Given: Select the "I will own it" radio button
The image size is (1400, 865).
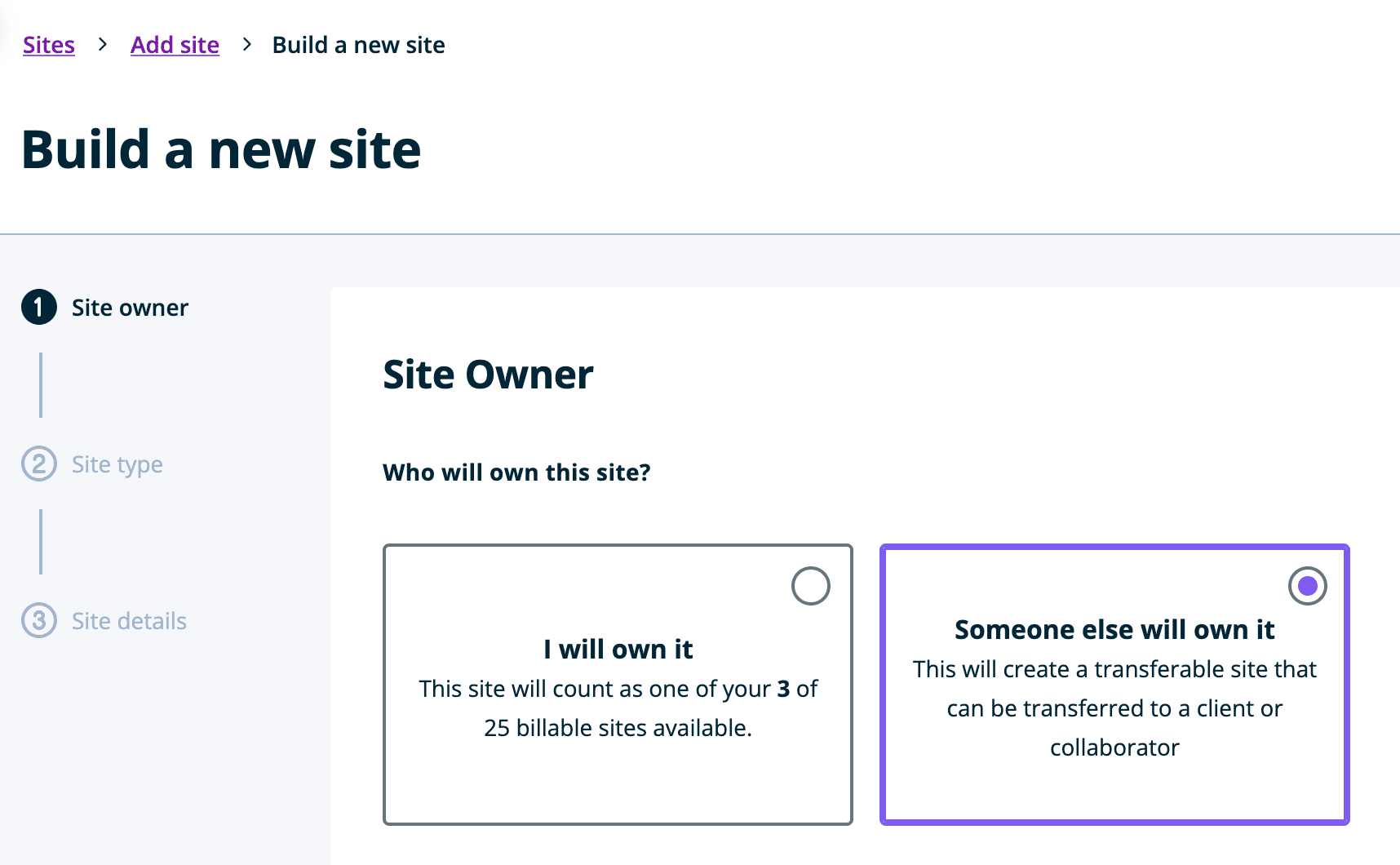Looking at the screenshot, I should [x=810, y=586].
